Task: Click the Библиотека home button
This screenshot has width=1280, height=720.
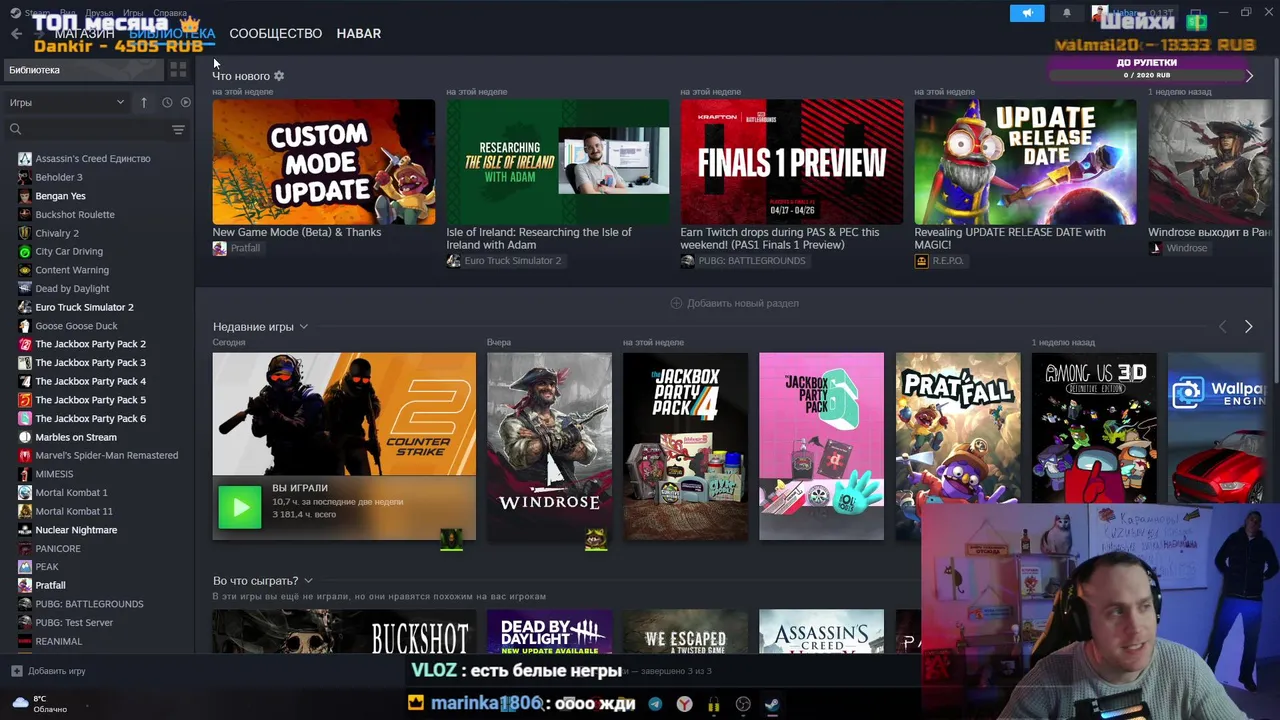Action: tap(84, 70)
